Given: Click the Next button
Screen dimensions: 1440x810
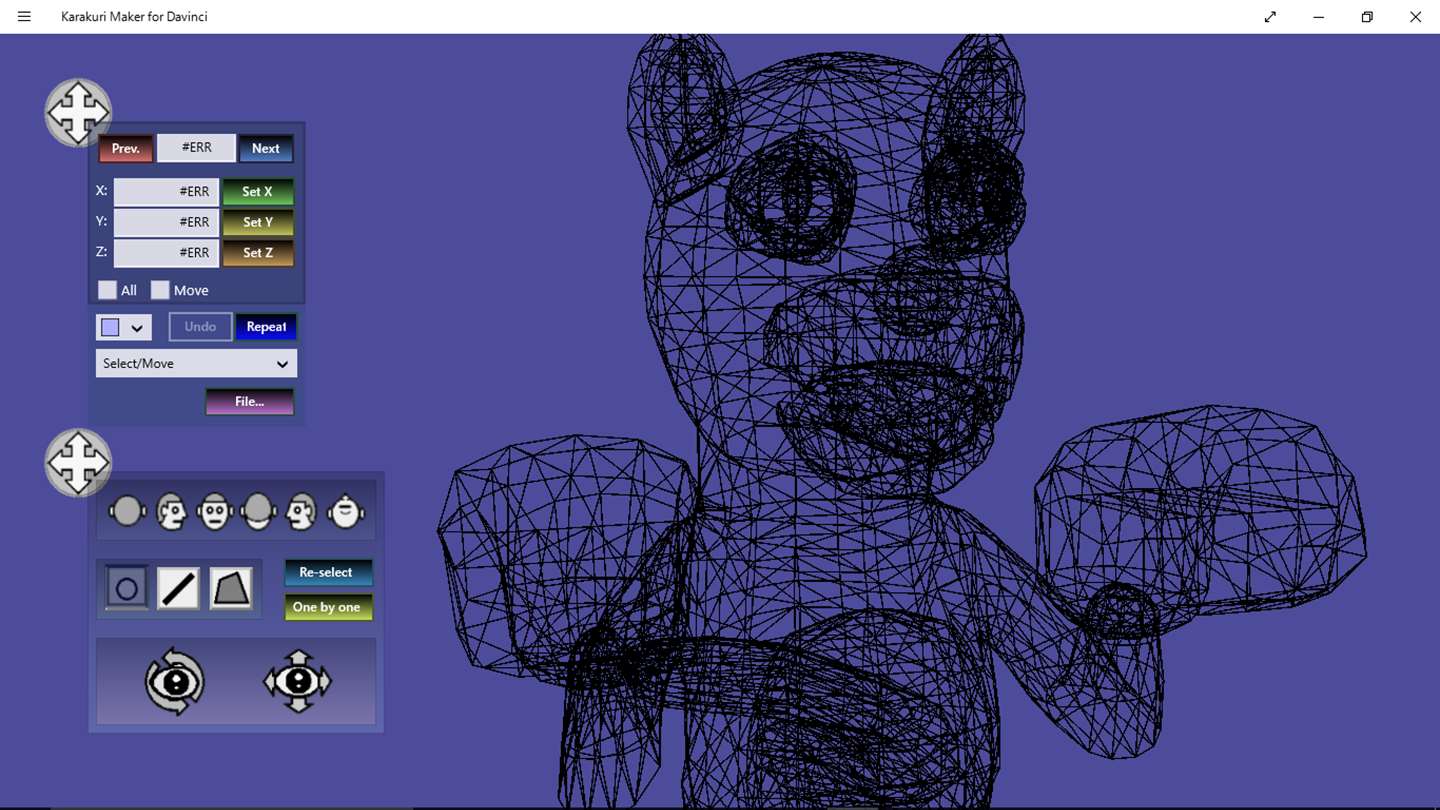Looking at the screenshot, I should (x=266, y=148).
